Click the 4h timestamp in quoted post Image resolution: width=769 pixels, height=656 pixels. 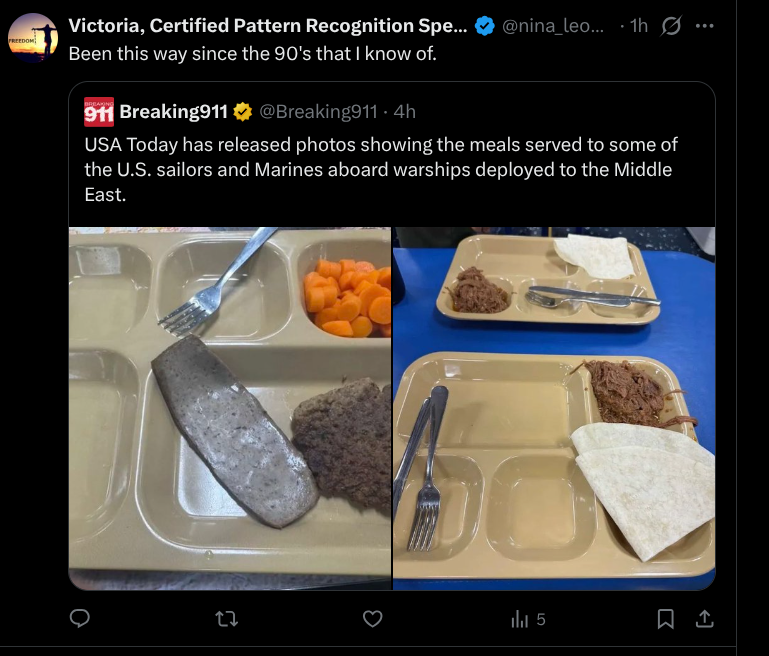405,111
